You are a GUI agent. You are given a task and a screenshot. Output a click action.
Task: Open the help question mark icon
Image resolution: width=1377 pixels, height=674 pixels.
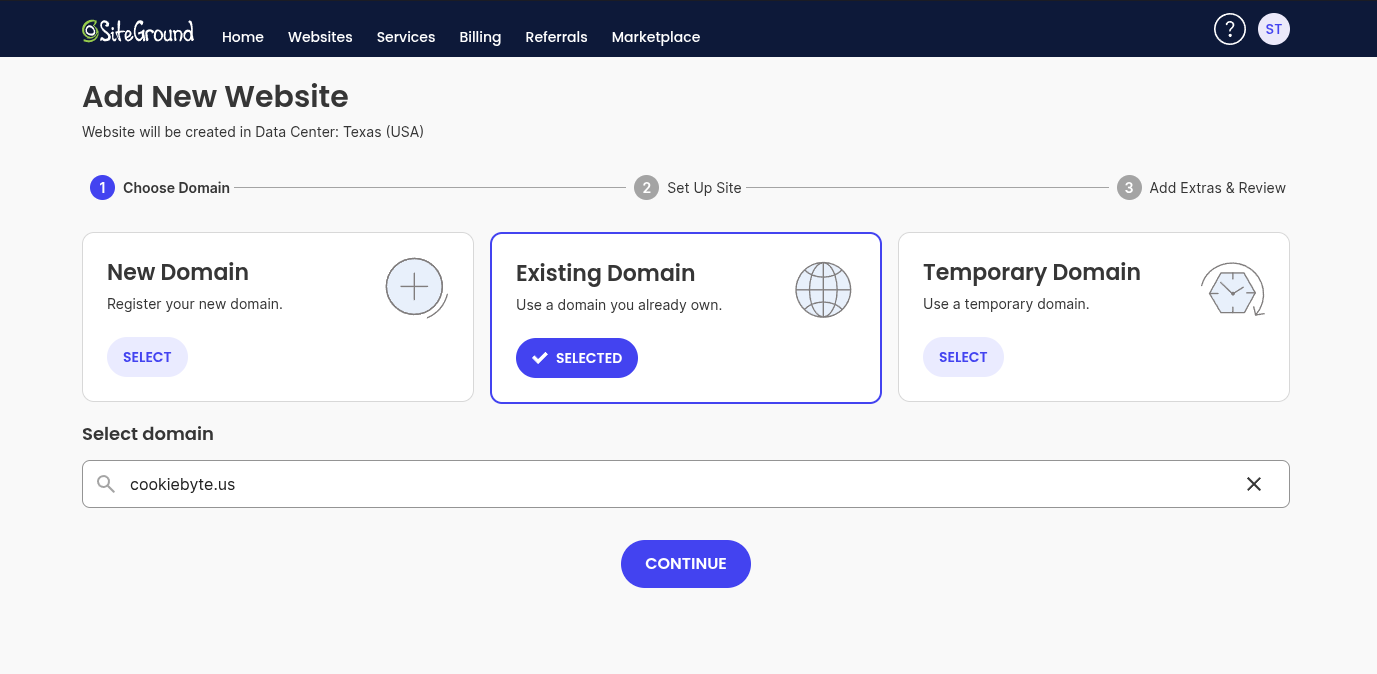(x=1229, y=29)
